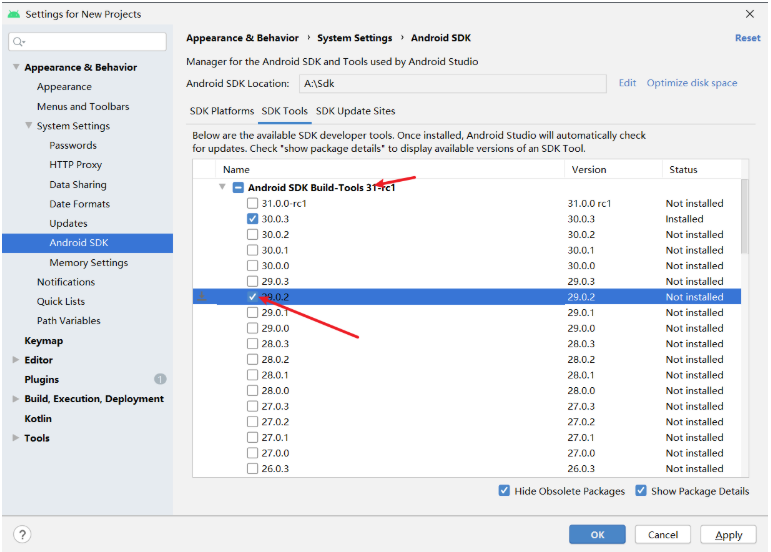Open Date Formats settings
Screen dimensions: 771x552
tap(80, 204)
